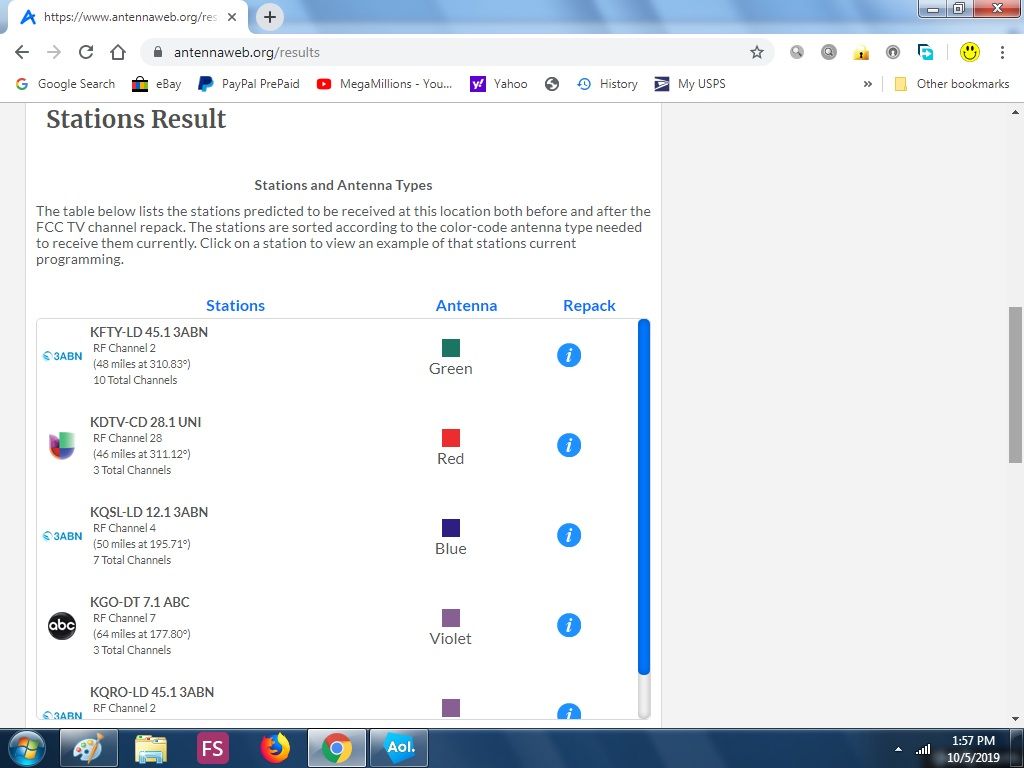Expand hidden bookmarks with double chevron
Image resolution: width=1024 pixels, height=768 pixels.
pos(867,84)
